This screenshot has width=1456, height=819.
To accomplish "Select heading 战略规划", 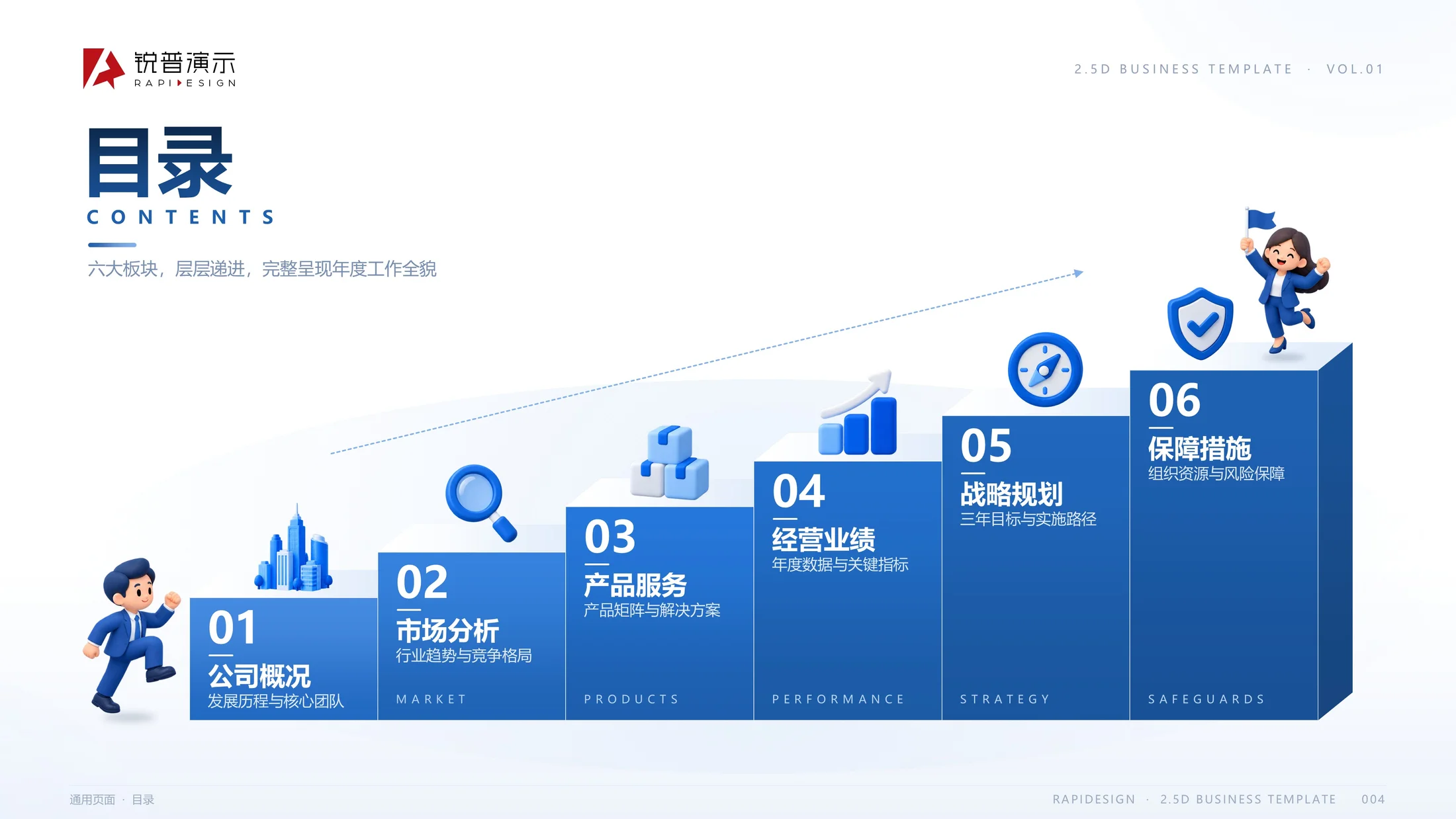I will pyautogui.click(x=1011, y=494).
